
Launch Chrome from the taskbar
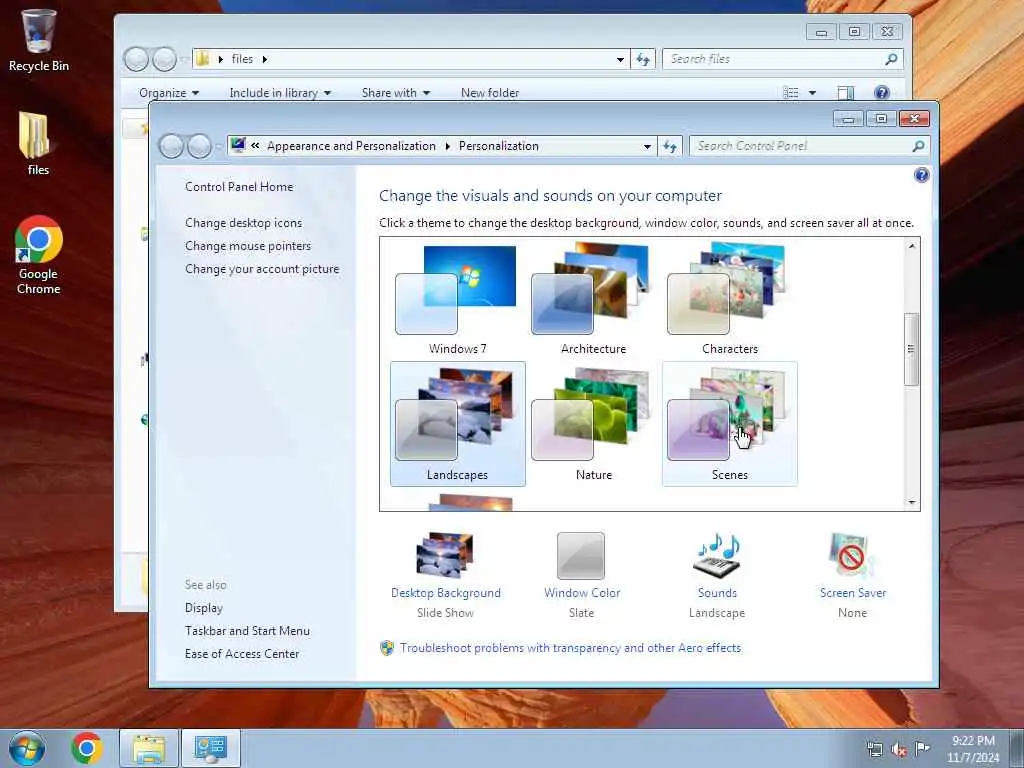[x=87, y=748]
